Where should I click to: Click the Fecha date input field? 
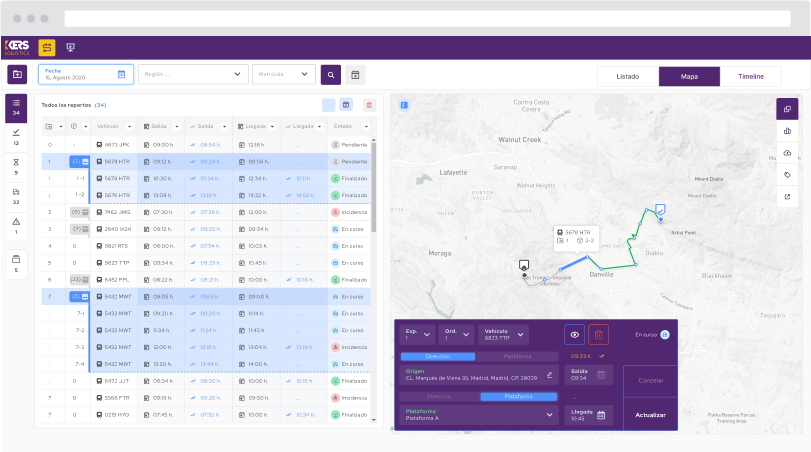coord(84,75)
